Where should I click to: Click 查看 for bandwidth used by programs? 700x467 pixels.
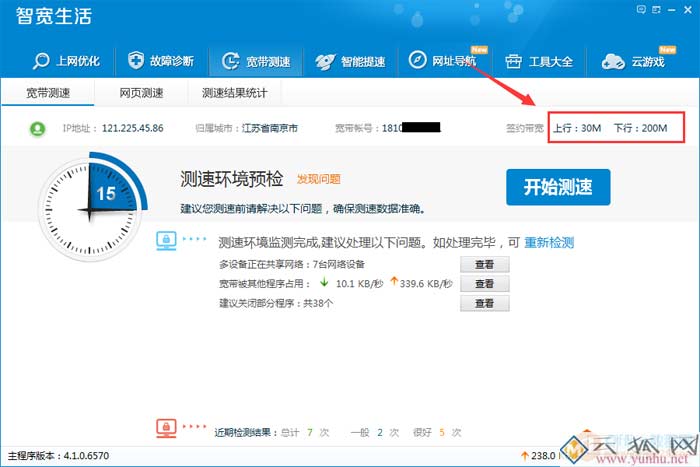tap(484, 284)
